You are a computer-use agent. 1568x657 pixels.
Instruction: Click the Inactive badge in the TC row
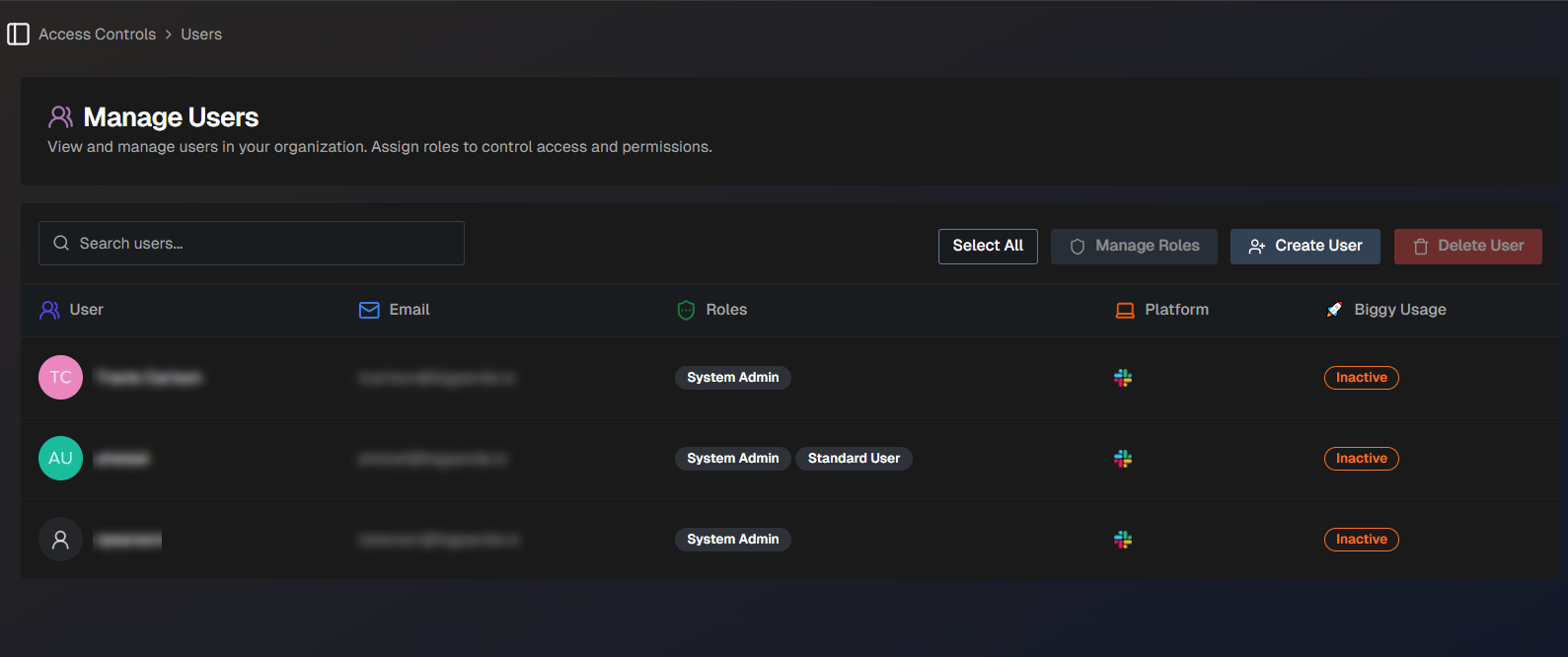tap(1361, 378)
